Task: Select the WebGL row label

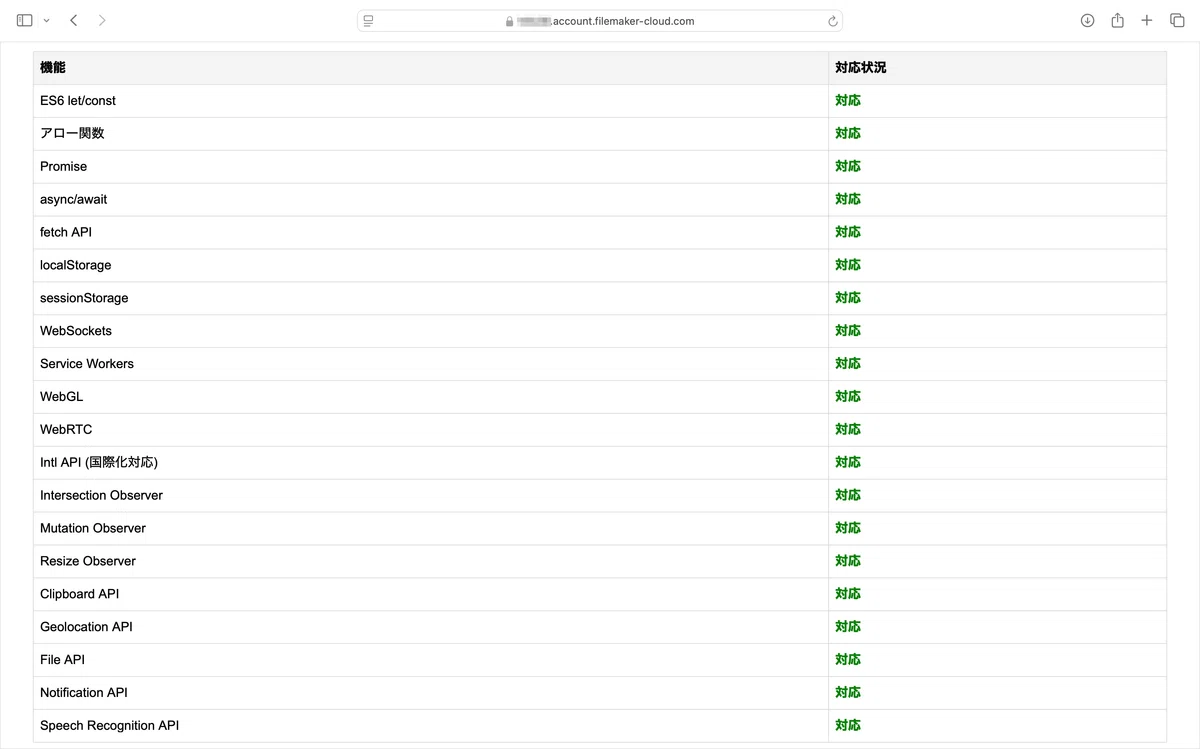Action: pos(62,397)
